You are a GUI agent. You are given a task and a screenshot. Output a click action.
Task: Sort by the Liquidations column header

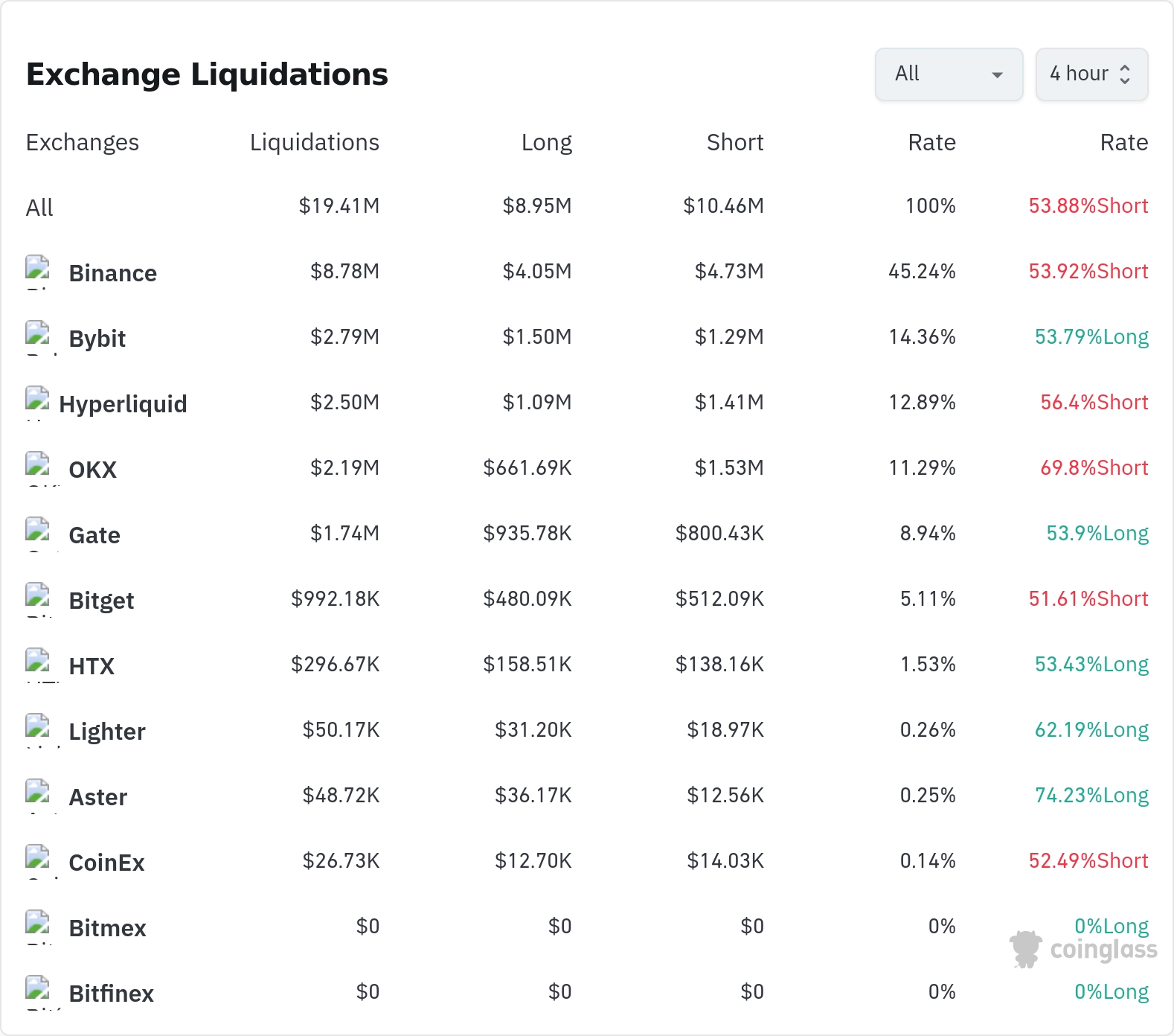point(315,142)
